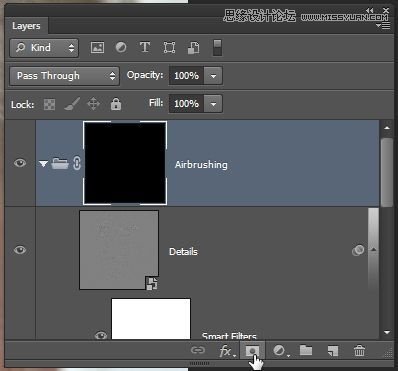Screen dimensions: 398x371
Task: Open the Pass Through blend mode dropdown
Action: click(64, 76)
